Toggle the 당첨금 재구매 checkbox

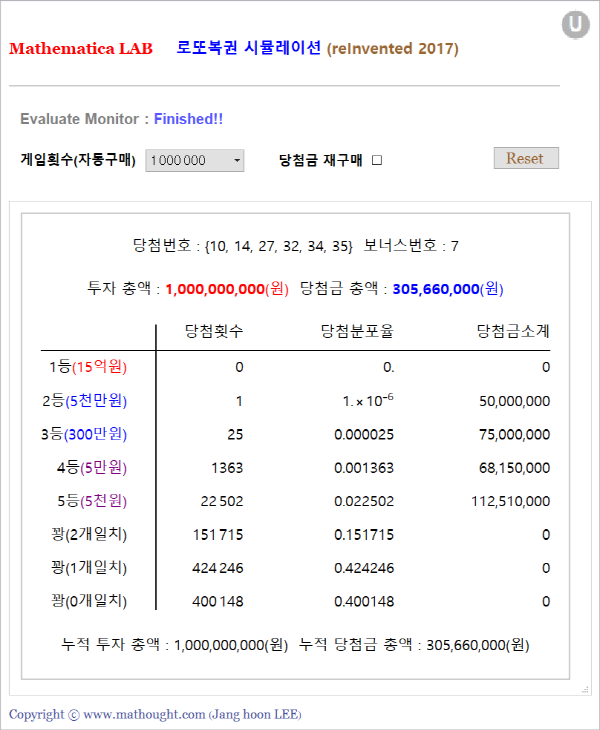coord(377,159)
